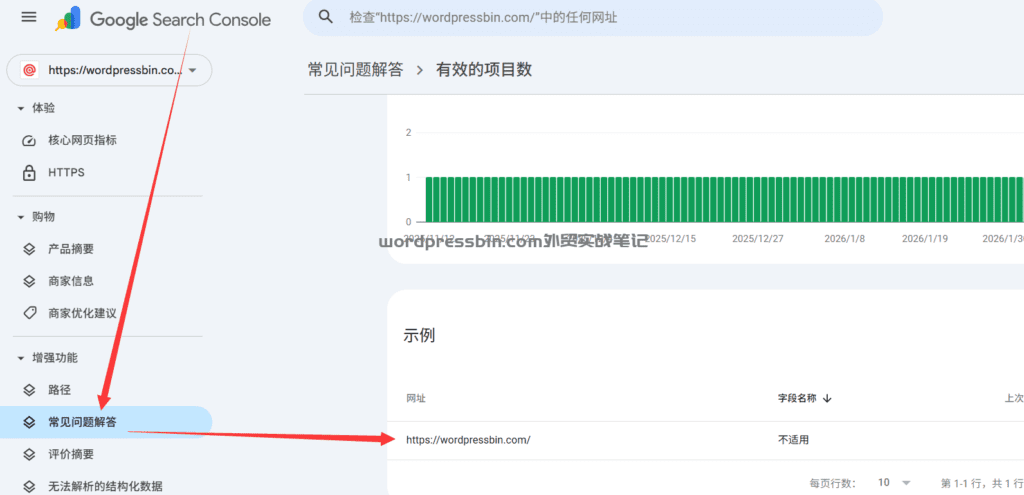The image size is (1024, 495).
Task: Click the Google Search Console logo
Action: click(165, 19)
